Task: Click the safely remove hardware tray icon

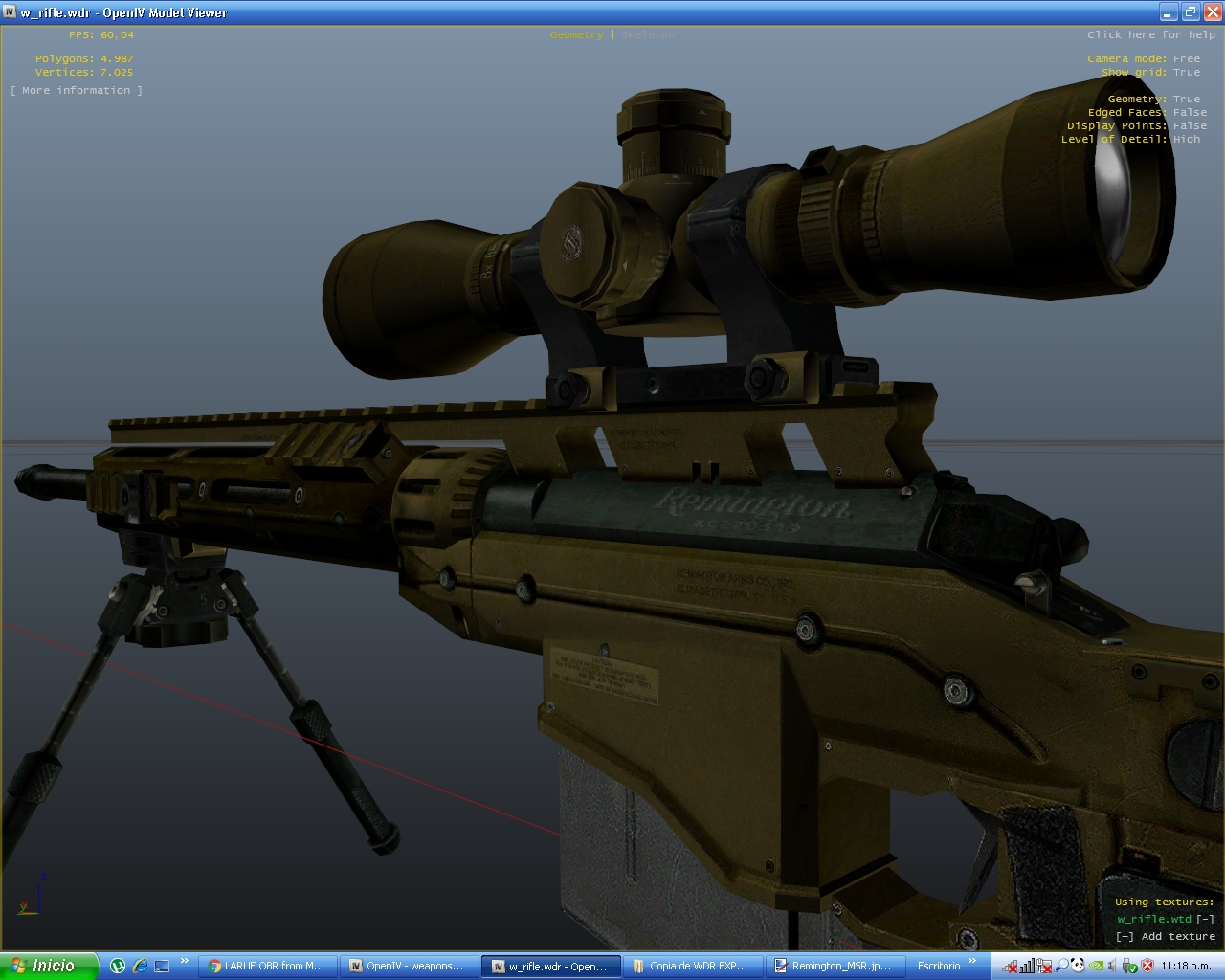Action: (x=1129, y=967)
